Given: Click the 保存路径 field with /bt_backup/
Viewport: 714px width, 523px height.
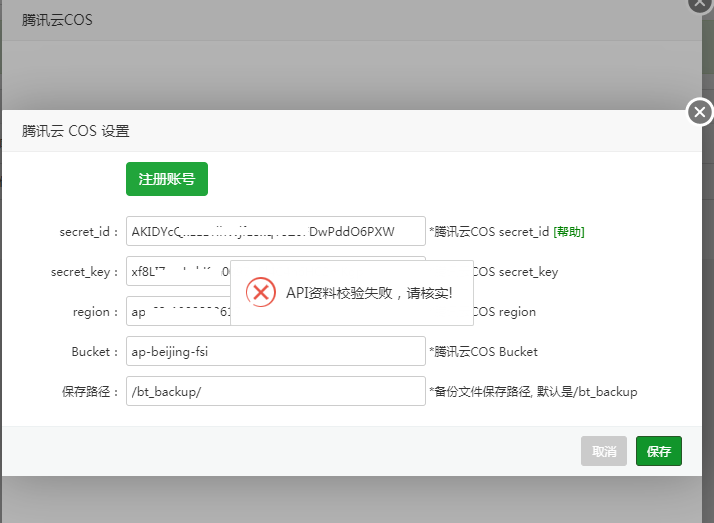Looking at the screenshot, I should click(x=275, y=391).
